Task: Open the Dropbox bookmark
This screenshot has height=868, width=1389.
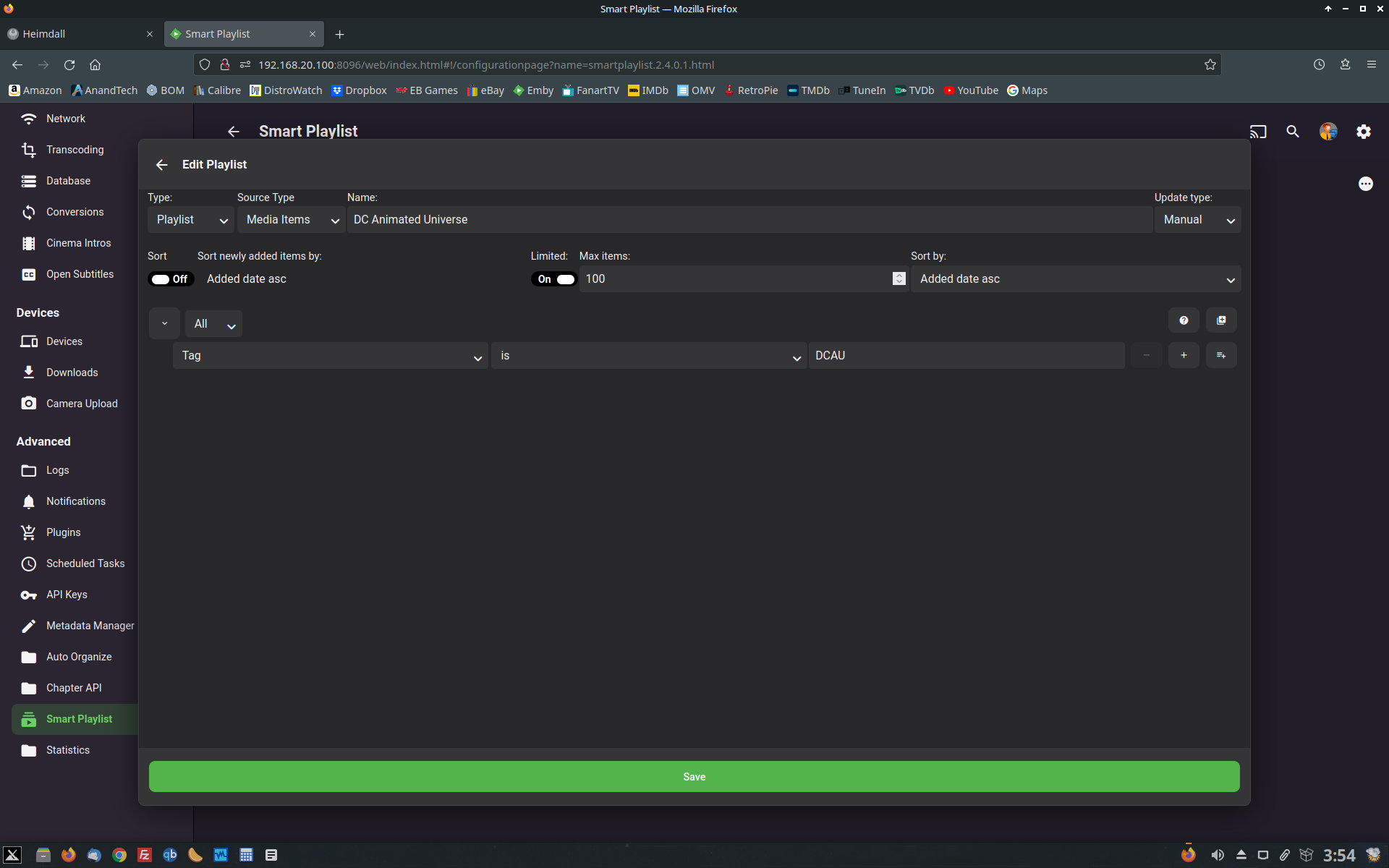Action: (x=359, y=90)
